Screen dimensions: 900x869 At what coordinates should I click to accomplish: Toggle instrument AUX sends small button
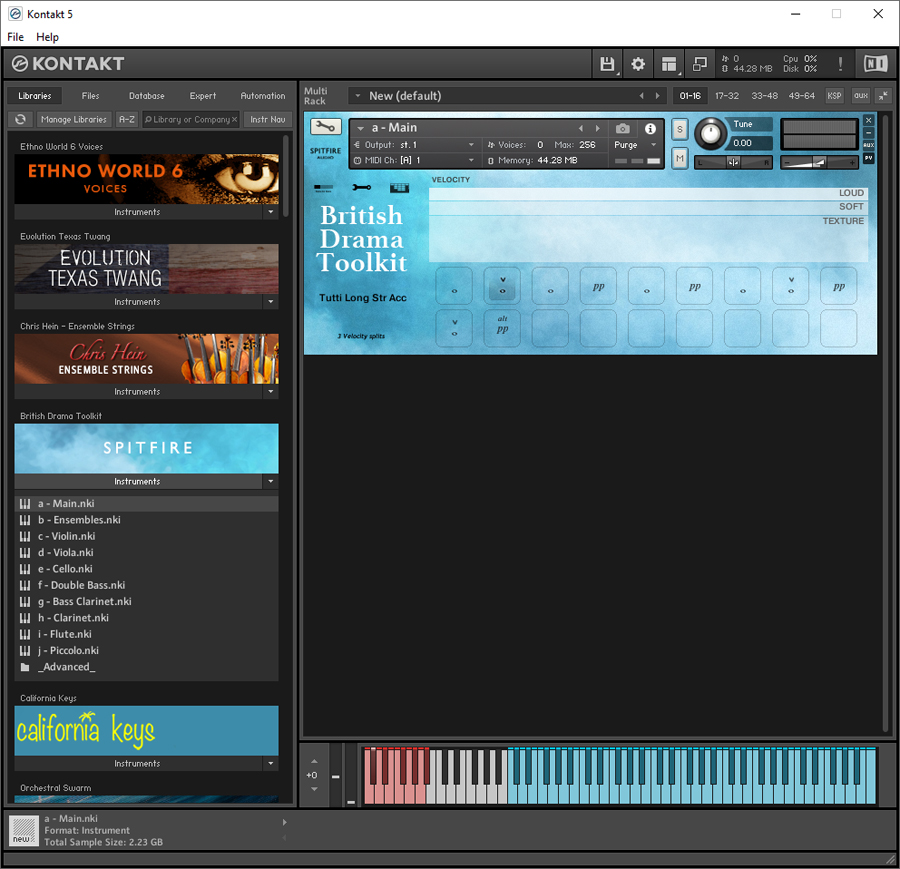click(868, 145)
